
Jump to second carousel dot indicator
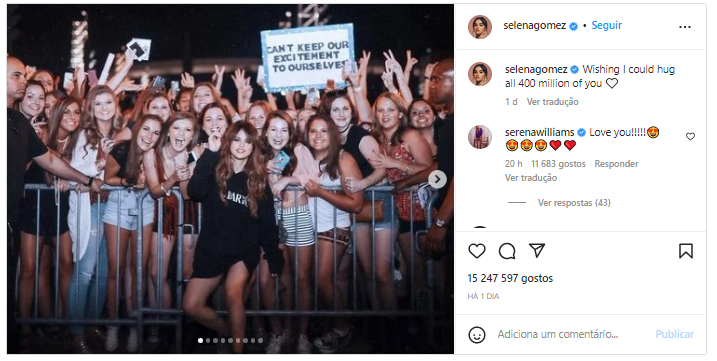coord(208,340)
